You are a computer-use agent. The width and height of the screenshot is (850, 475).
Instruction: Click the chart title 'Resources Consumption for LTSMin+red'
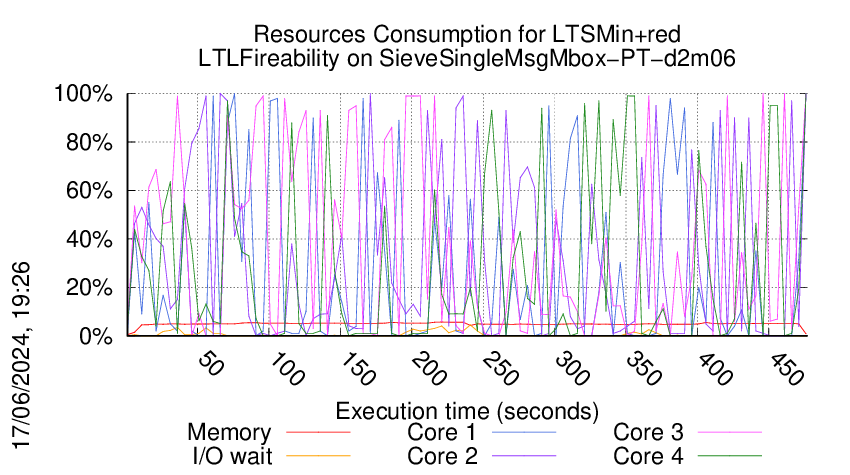[x=467, y=34]
